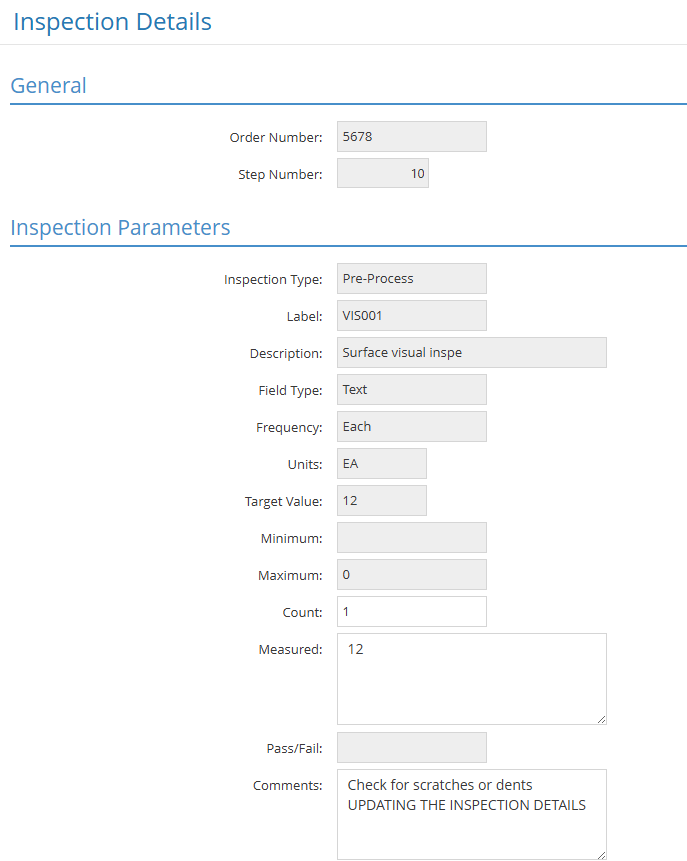
Task: Click into the Description field
Action: click(471, 353)
